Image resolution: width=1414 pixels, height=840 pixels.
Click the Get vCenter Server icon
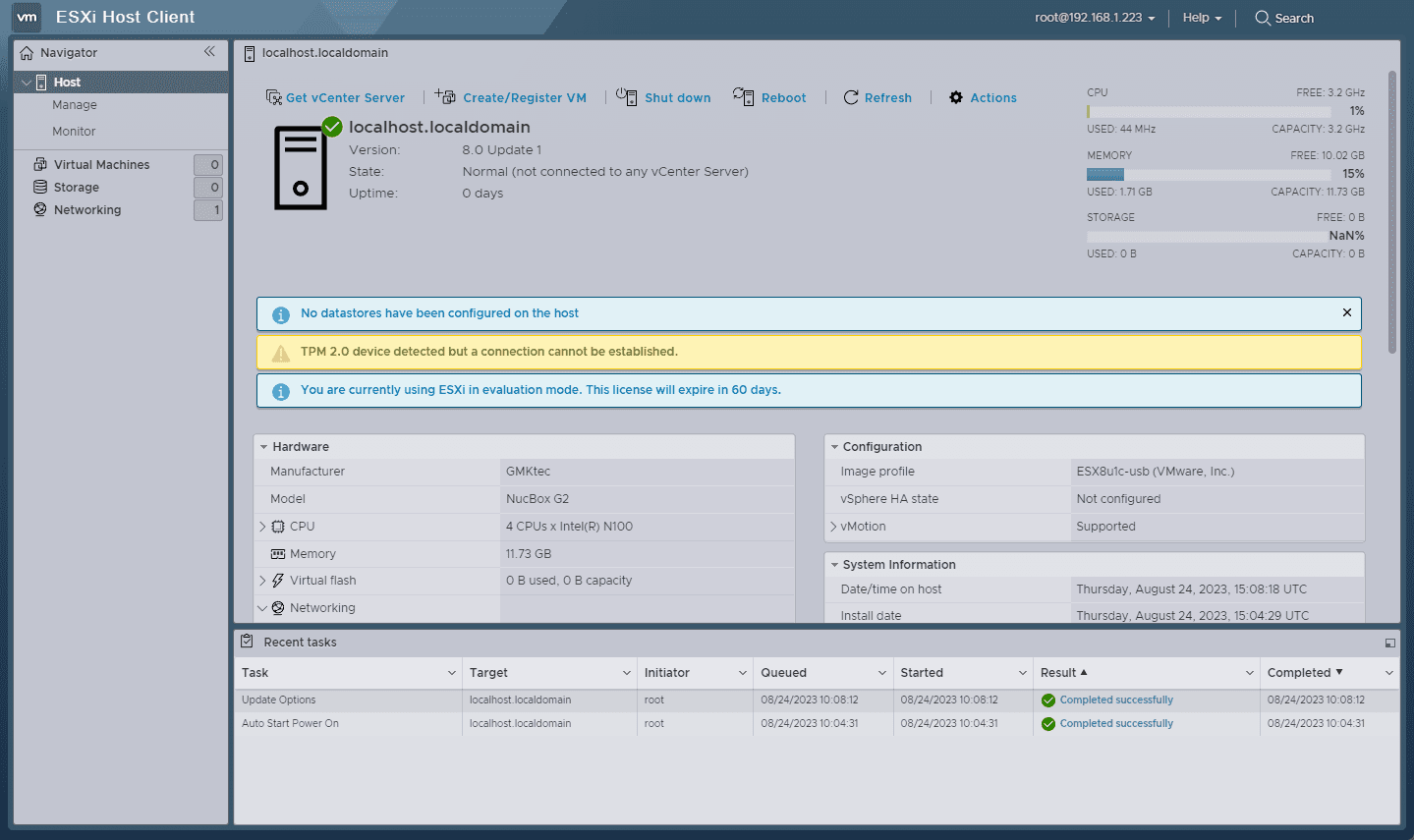pyautogui.click(x=274, y=97)
